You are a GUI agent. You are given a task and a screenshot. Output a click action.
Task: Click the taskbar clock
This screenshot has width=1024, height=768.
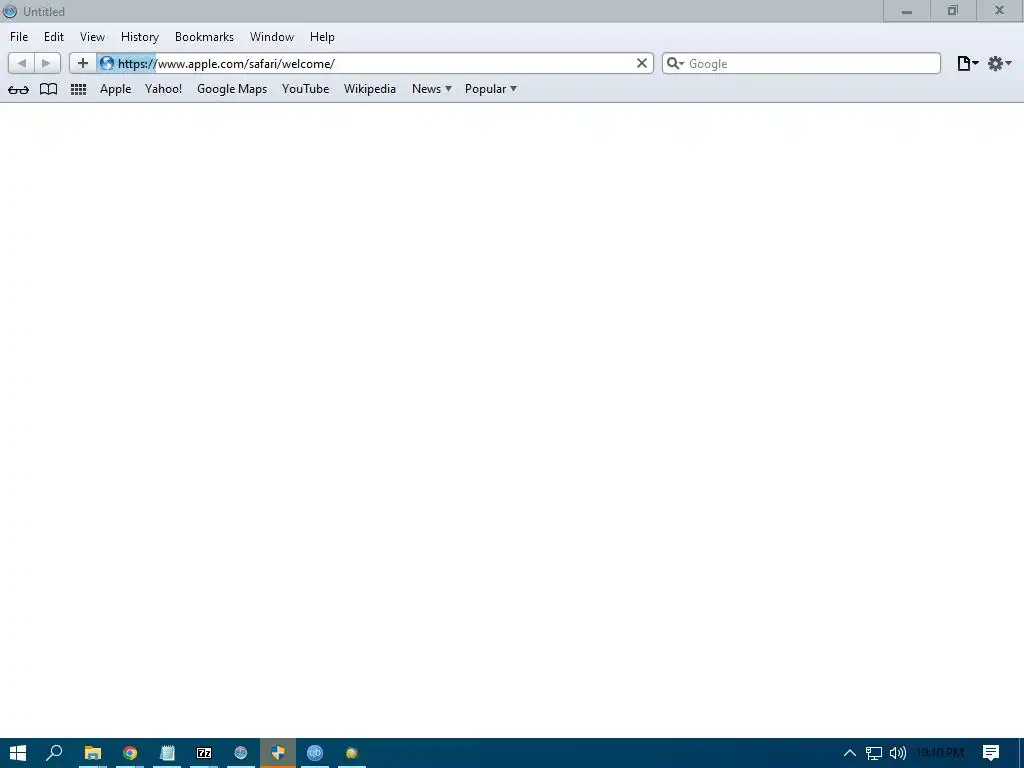tap(941, 753)
